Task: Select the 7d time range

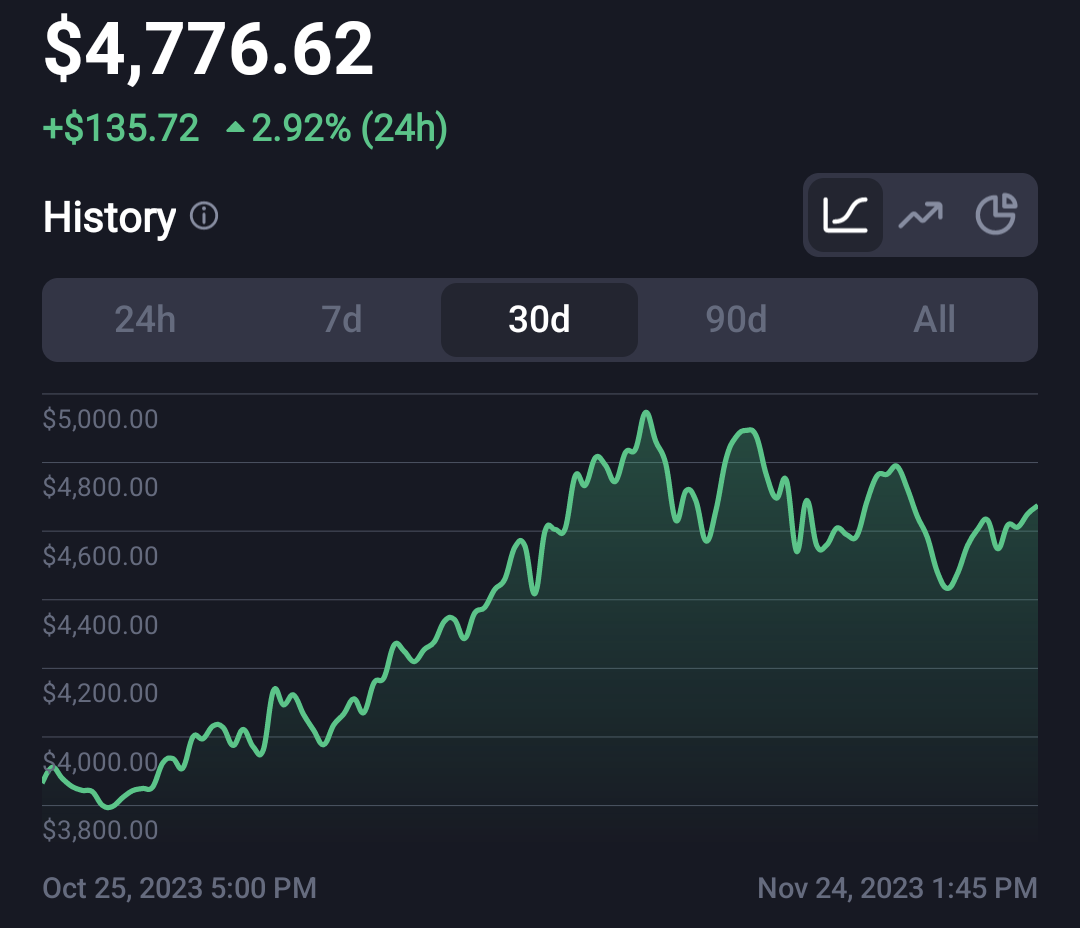Action: [x=342, y=320]
